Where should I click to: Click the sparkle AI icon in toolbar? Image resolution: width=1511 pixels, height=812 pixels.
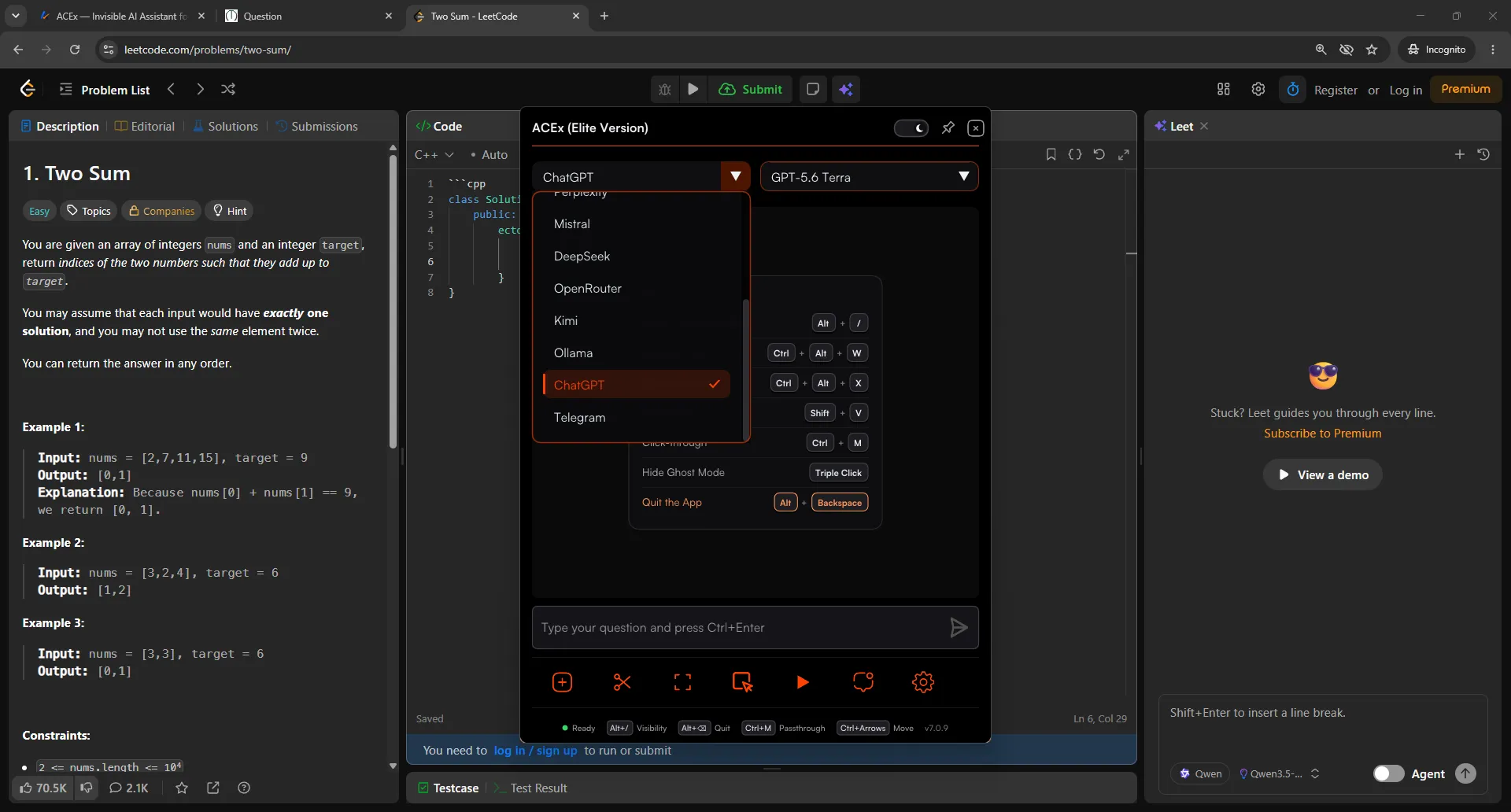846,89
